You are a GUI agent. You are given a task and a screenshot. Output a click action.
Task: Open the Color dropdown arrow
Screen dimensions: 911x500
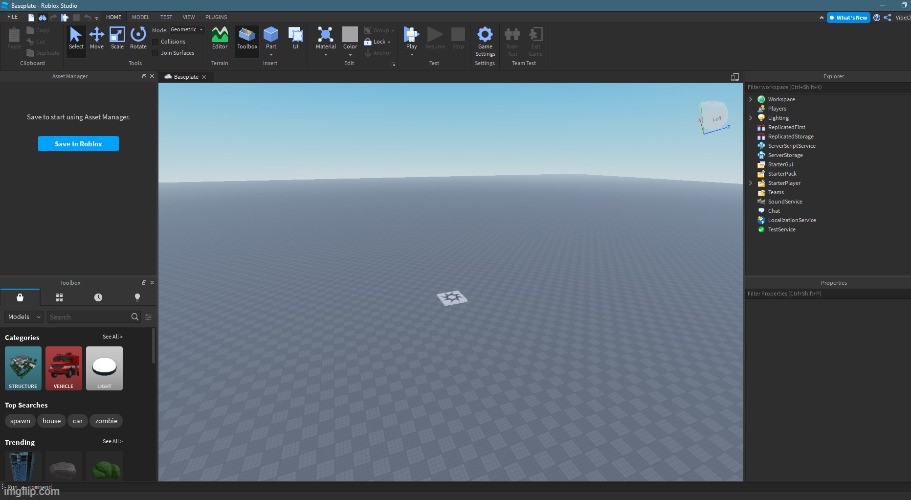pos(350,55)
